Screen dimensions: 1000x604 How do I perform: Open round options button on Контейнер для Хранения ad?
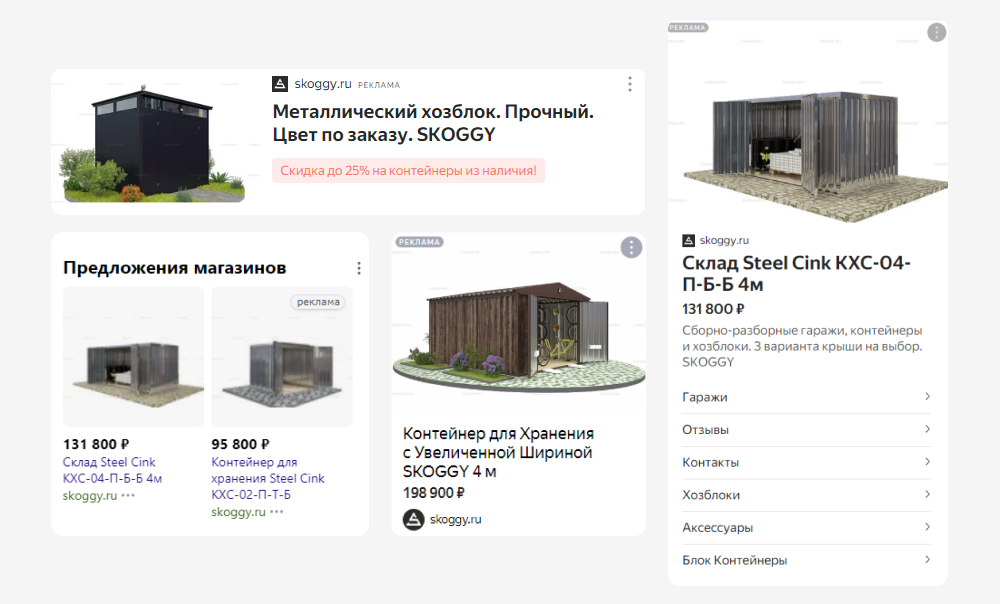[631, 247]
